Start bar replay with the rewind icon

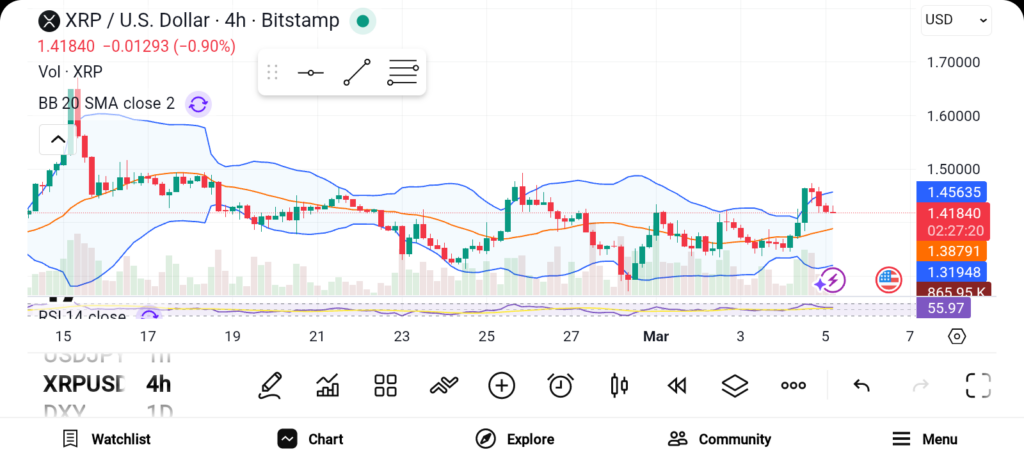pyautogui.click(x=677, y=385)
